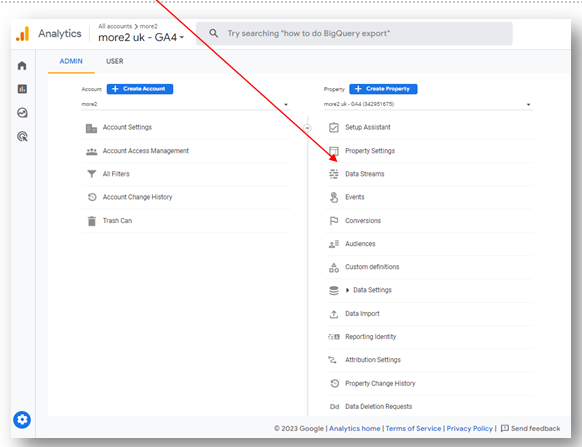Open Trash Can entry
Viewport: 582px width, 447px height.
pos(117,221)
